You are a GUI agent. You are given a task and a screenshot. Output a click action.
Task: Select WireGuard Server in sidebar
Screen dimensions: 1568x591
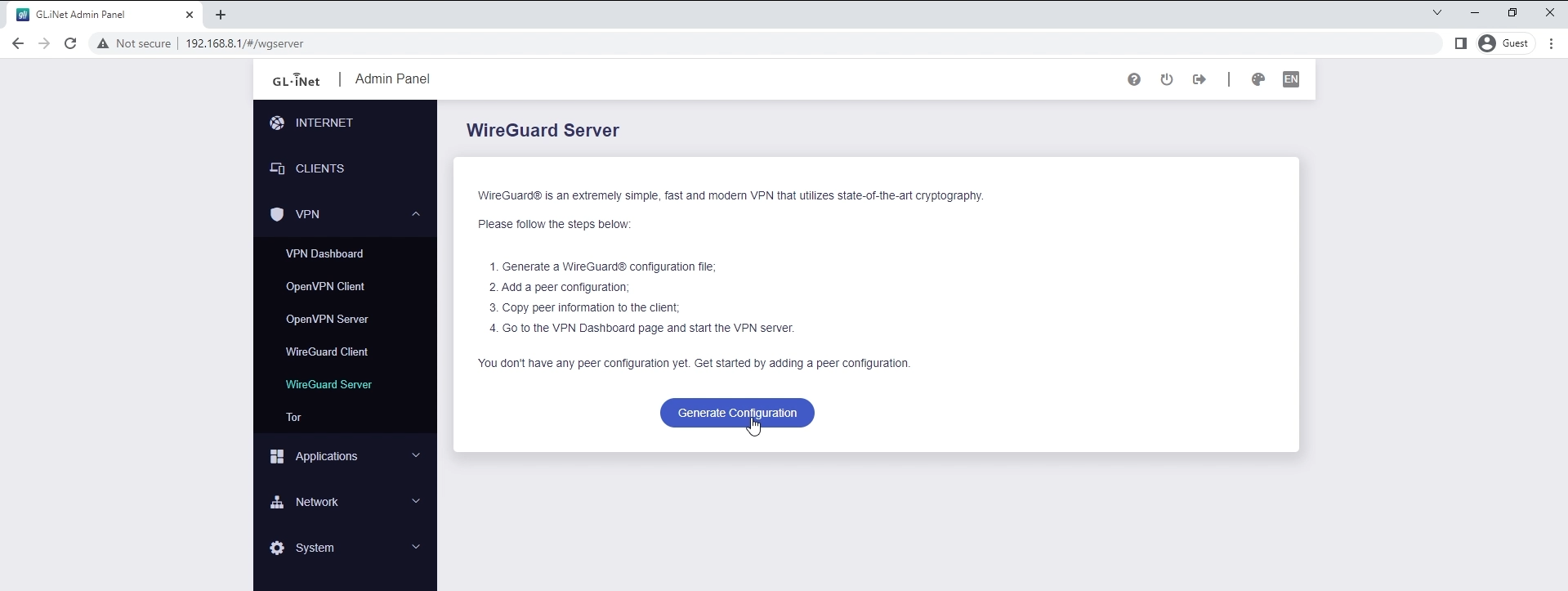coord(328,384)
